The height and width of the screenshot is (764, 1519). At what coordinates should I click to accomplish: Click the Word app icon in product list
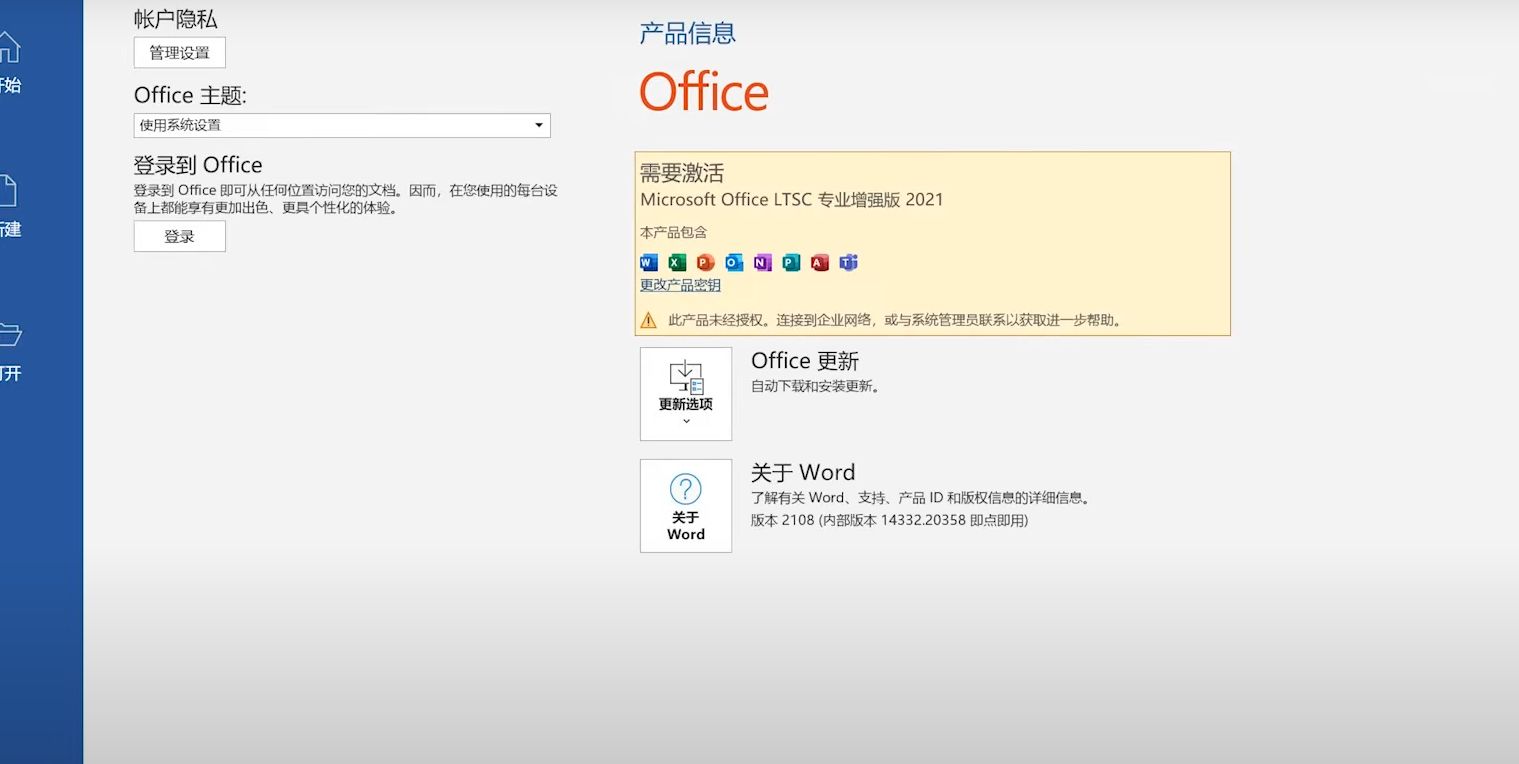point(649,263)
